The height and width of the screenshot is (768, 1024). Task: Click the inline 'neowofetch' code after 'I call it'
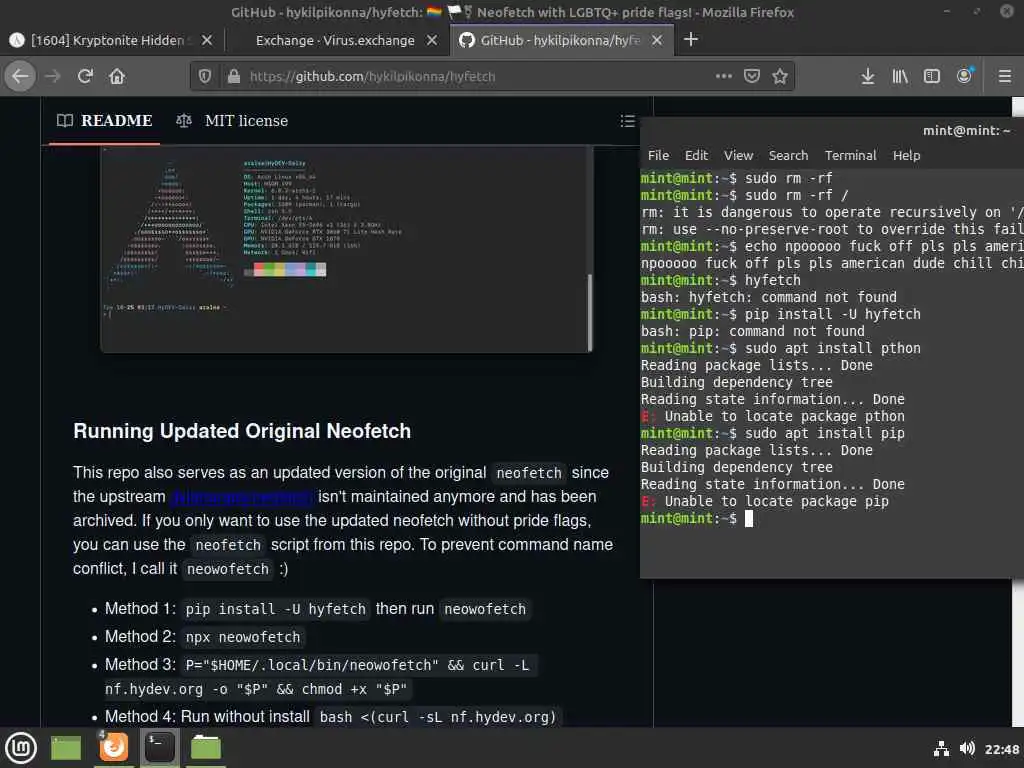[x=227, y=569]
